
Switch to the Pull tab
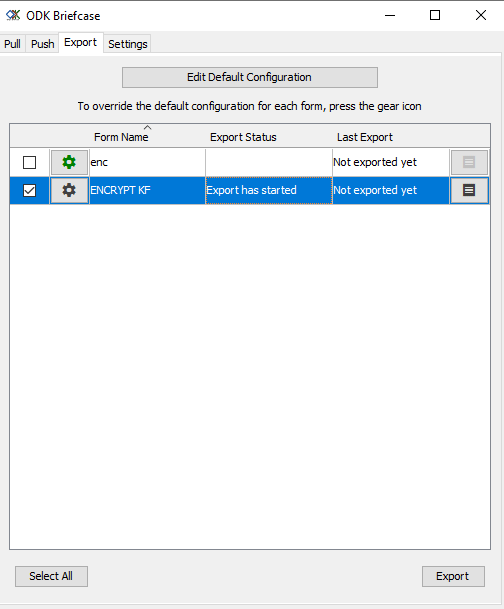pyautogui.click(x=12, y=44)
